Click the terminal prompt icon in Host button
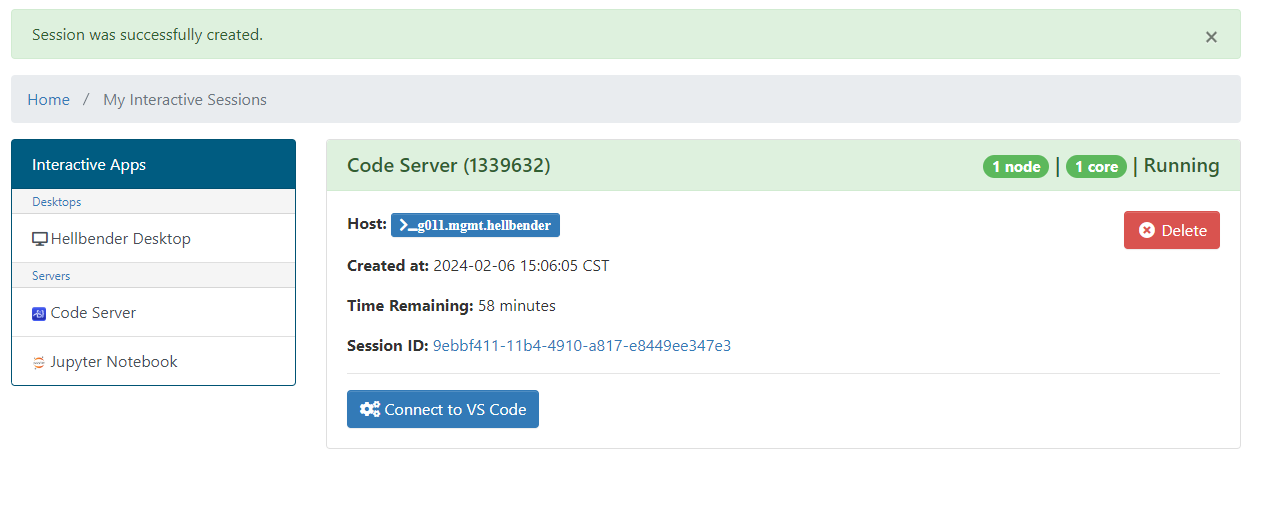Image resolution: width=1285 pixels, height=513 pixels. (x=407, y=225)
